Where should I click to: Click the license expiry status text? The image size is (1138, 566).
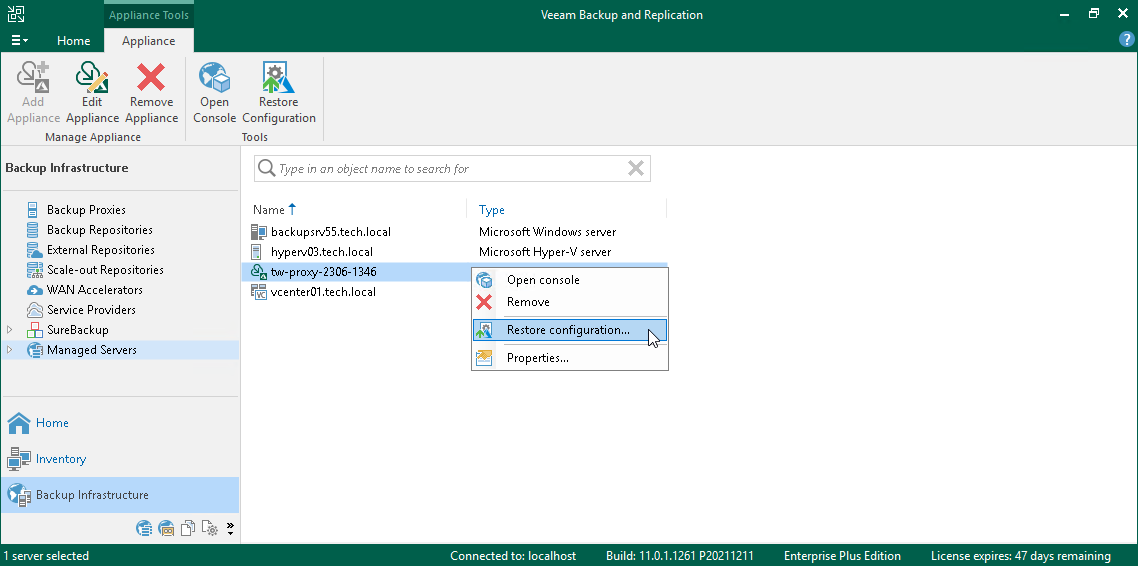pos(1020,556)
